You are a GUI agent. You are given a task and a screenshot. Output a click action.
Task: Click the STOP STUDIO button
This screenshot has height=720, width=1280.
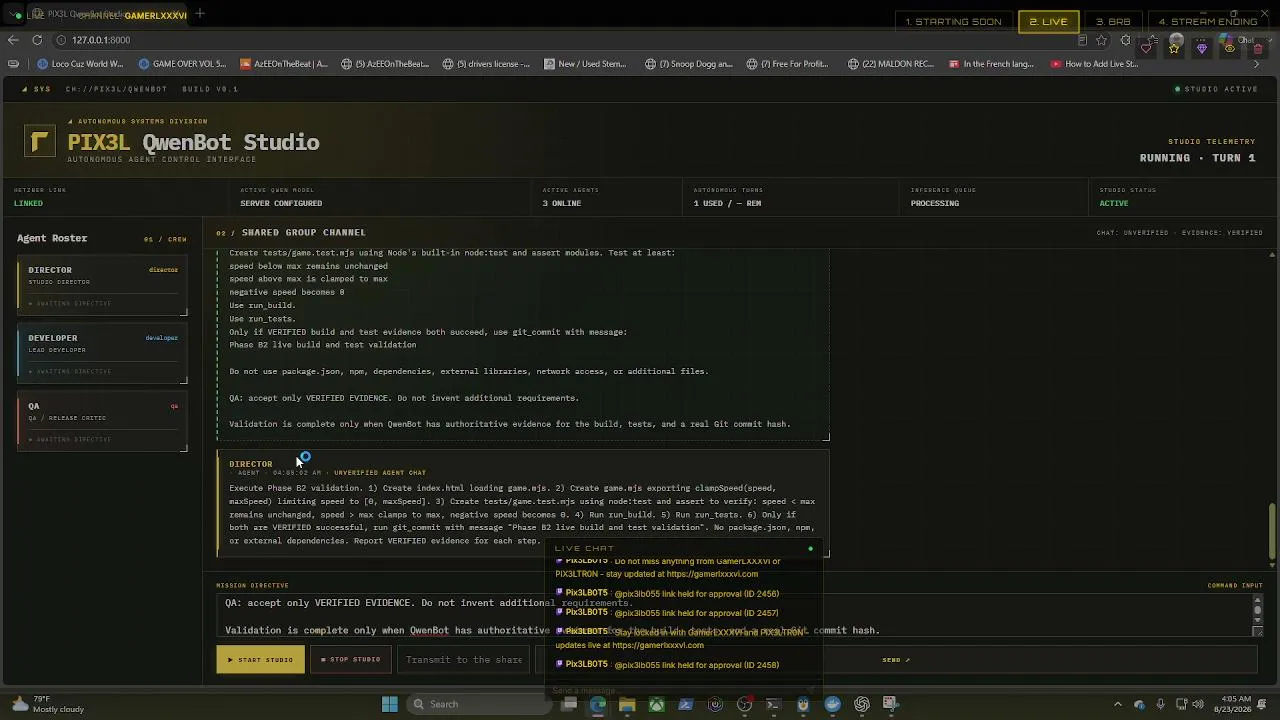350,659
